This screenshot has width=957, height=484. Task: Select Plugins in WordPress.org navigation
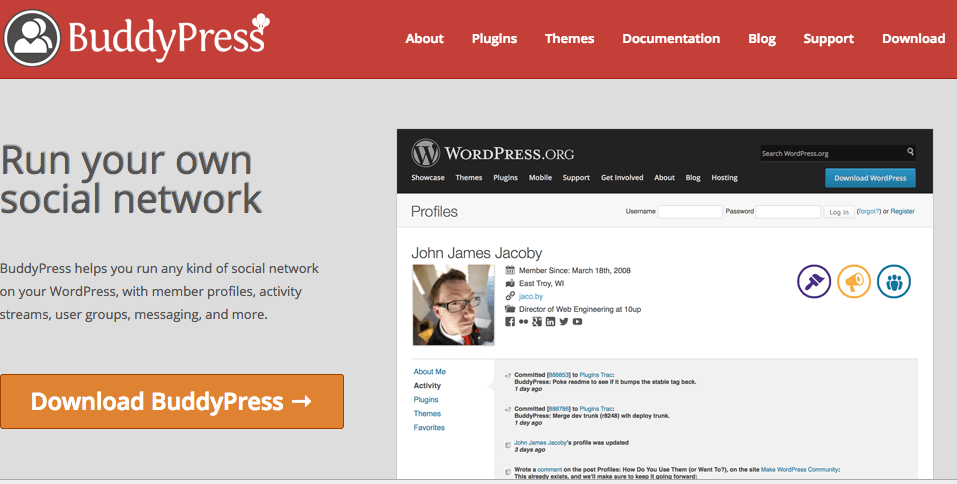click(x=505, y=178)
